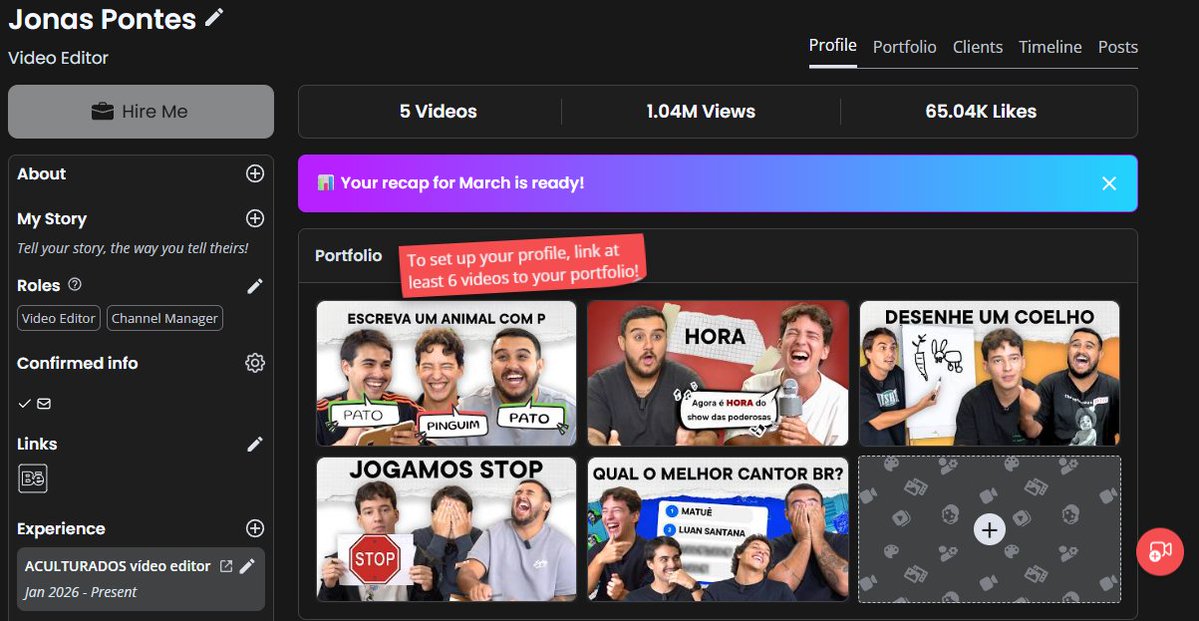Viewport: 1199px width, 621px height.
Task: Click the ACULTURADOS vídeo editor title
Action: [118, 566]
